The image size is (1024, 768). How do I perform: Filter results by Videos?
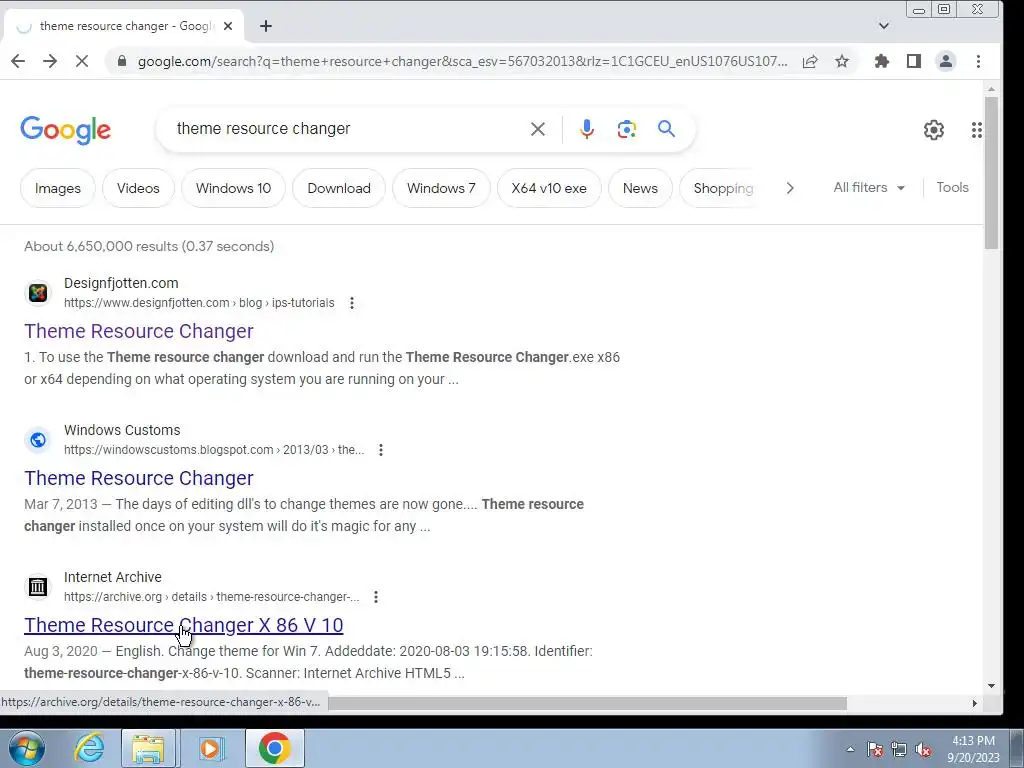[138, 188]
